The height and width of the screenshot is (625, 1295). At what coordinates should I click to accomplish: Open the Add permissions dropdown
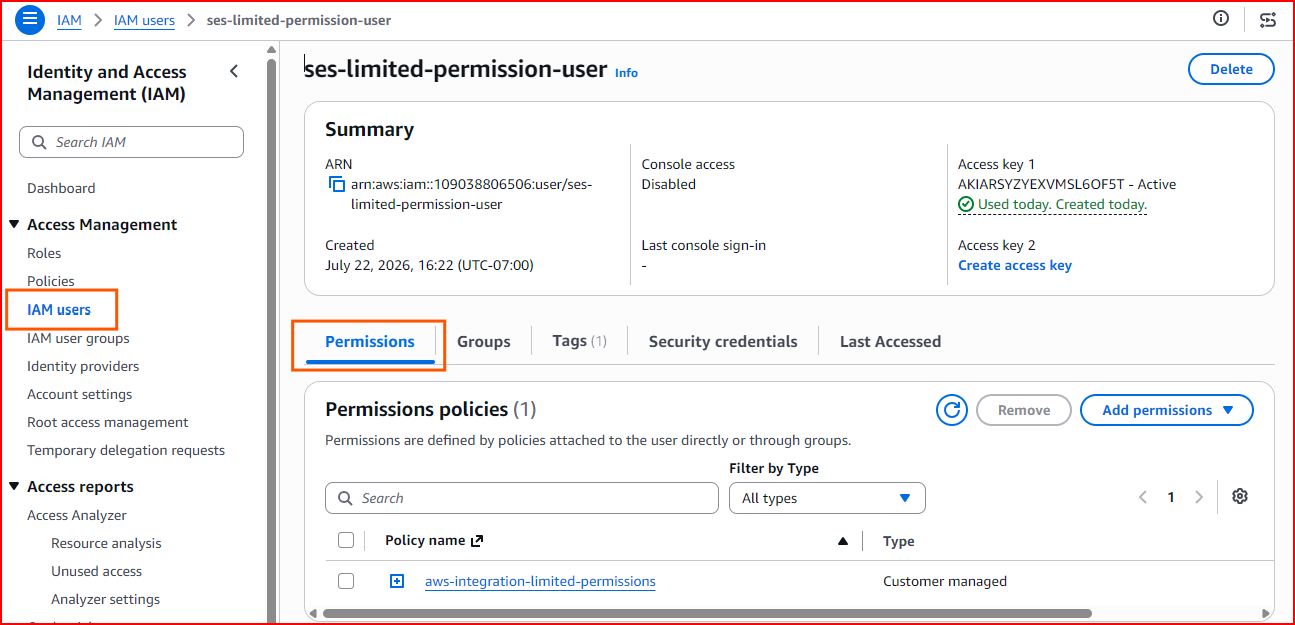[x=1166, y=410]
